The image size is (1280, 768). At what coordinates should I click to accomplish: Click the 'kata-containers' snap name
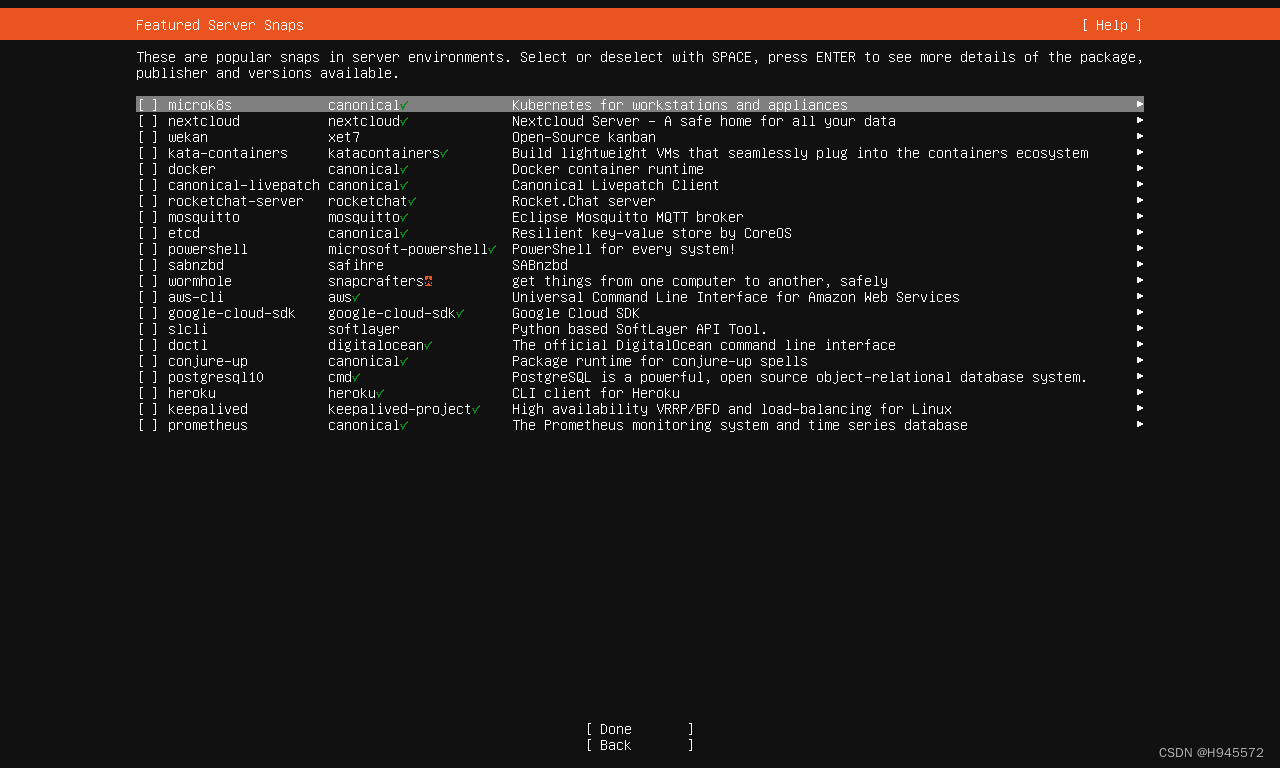228,153
